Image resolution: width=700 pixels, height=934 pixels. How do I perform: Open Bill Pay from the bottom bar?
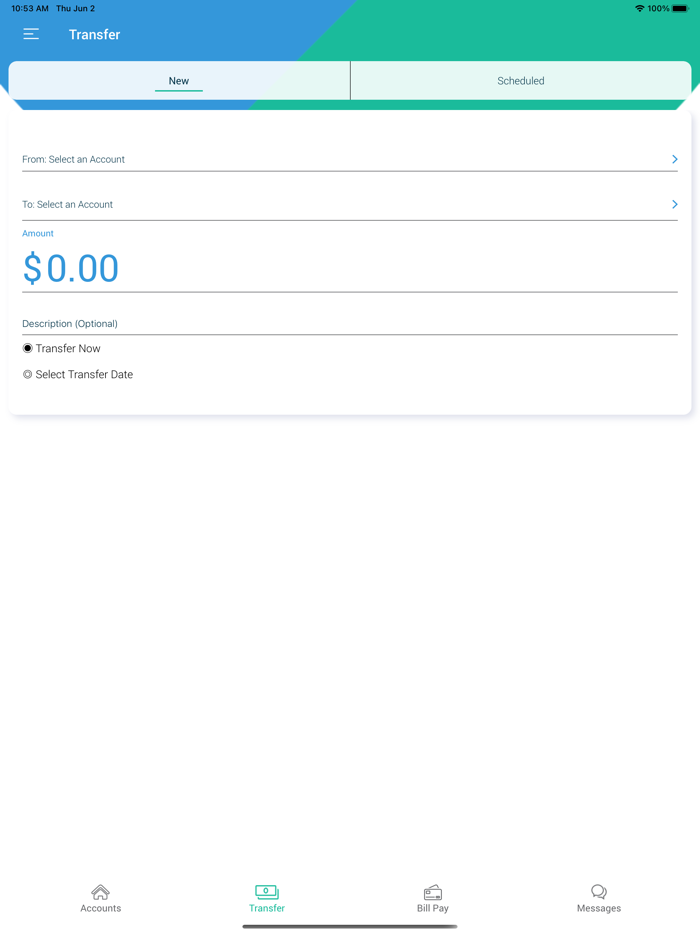point(432,893)
